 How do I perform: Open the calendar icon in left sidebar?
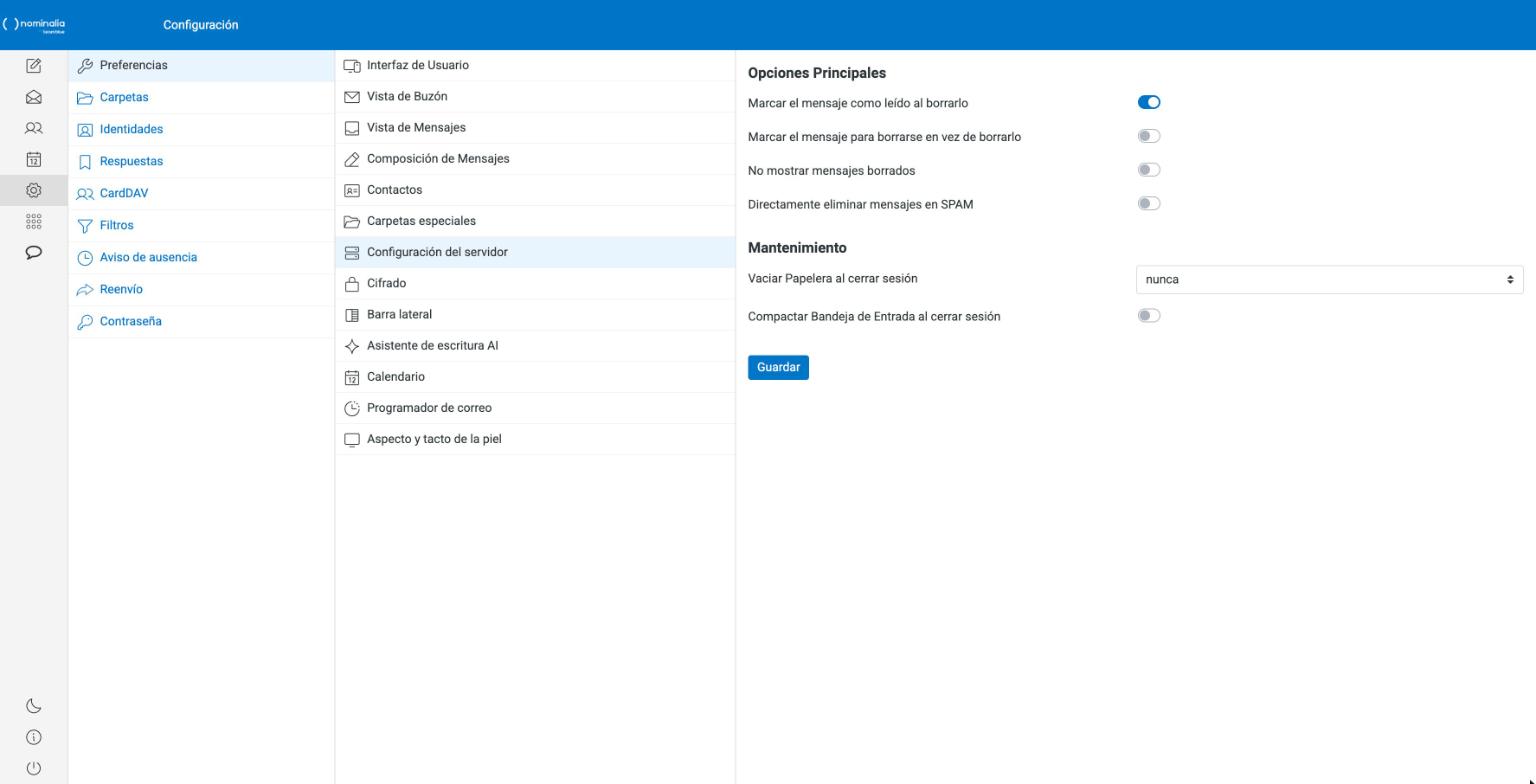pos(33,159)
